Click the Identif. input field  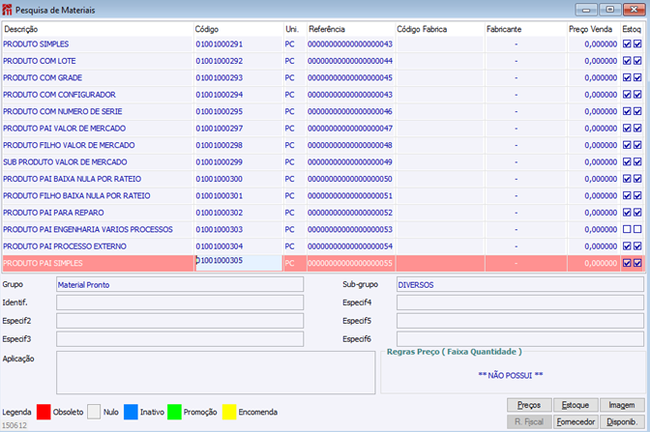click(180, 303)
